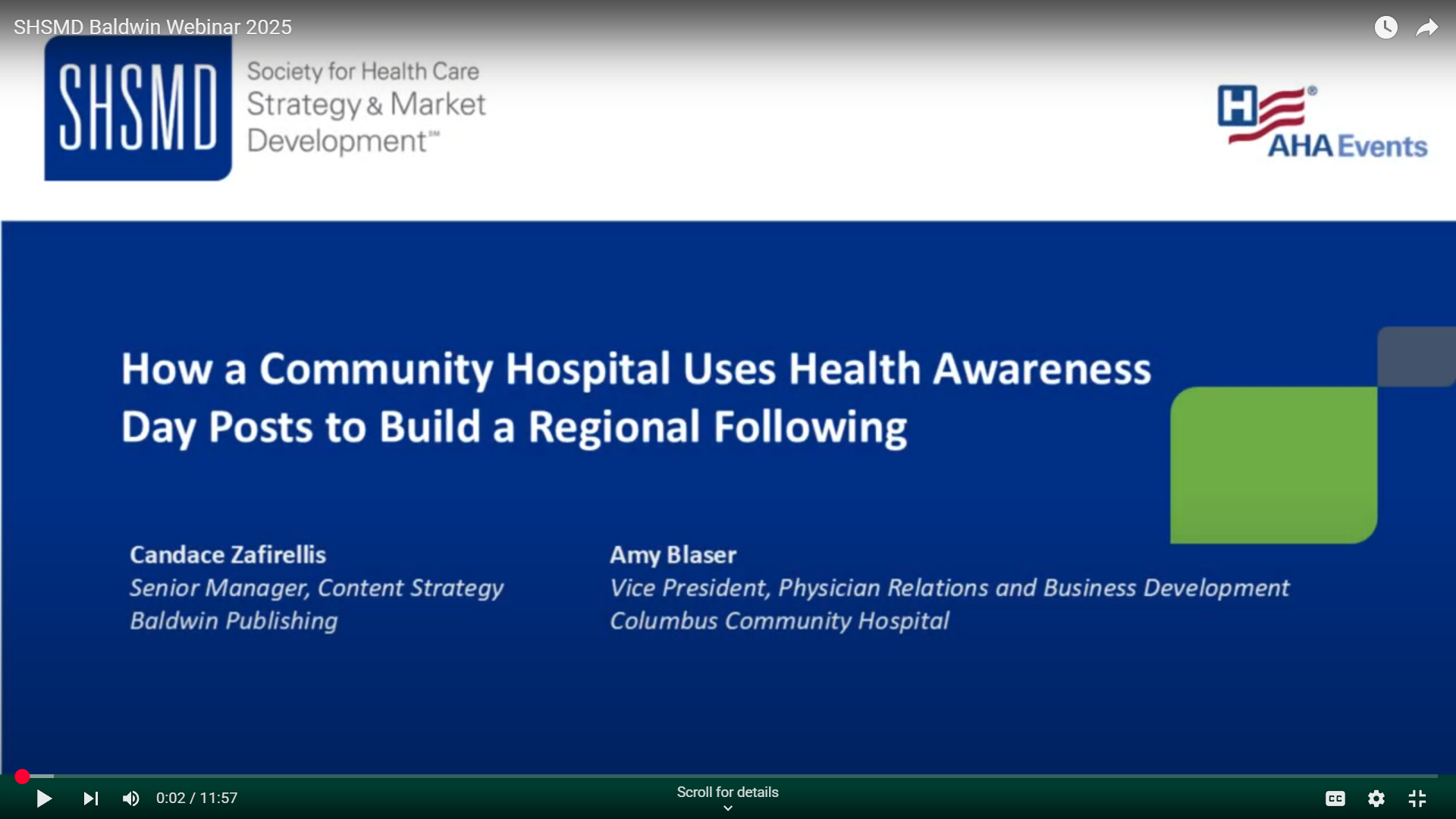Viewport: 1456px width, 819px height.
Task: Toggle closed captions on
Action: (x=1335, y=799)
